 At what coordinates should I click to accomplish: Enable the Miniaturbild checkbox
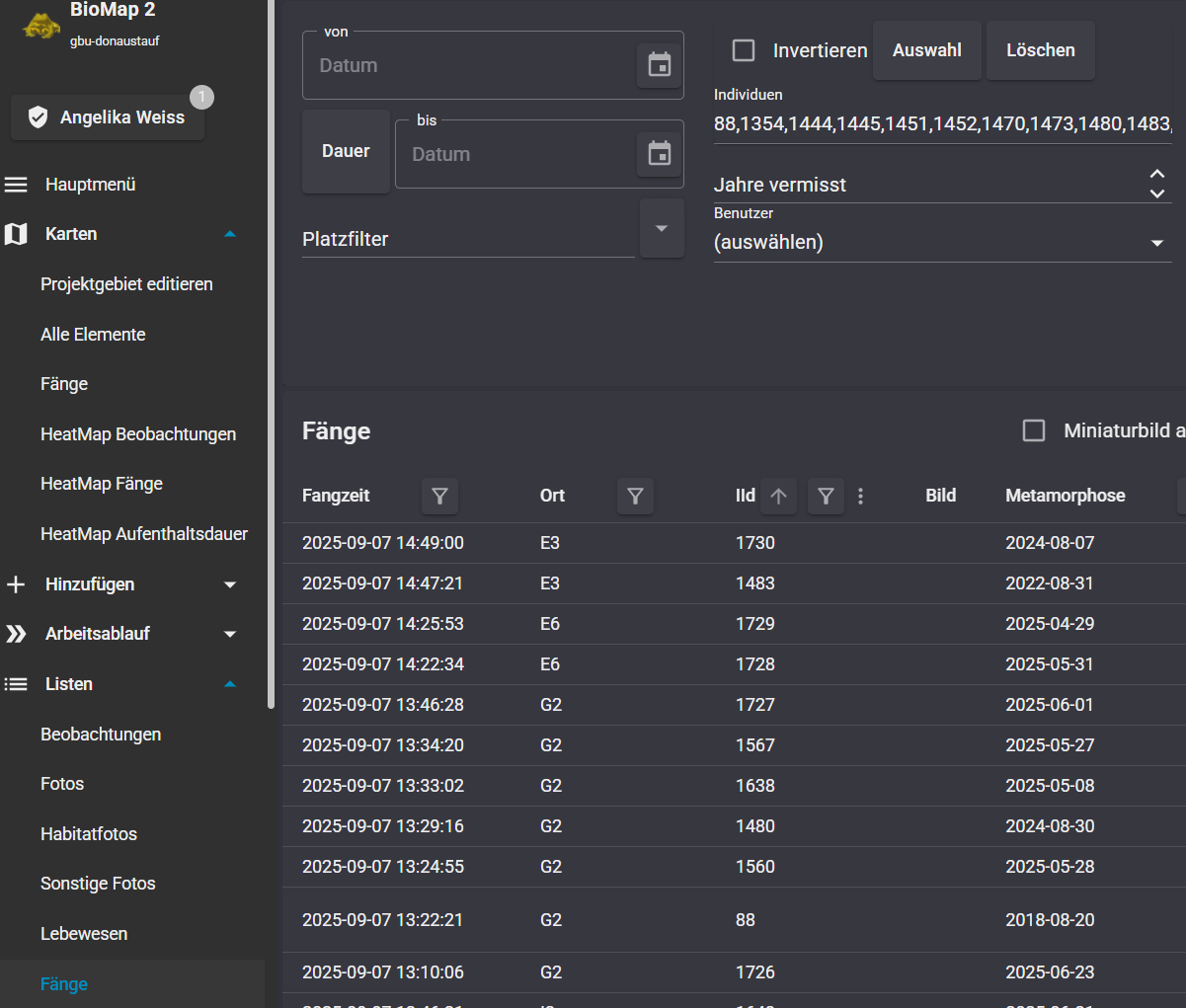[1034, 430]
